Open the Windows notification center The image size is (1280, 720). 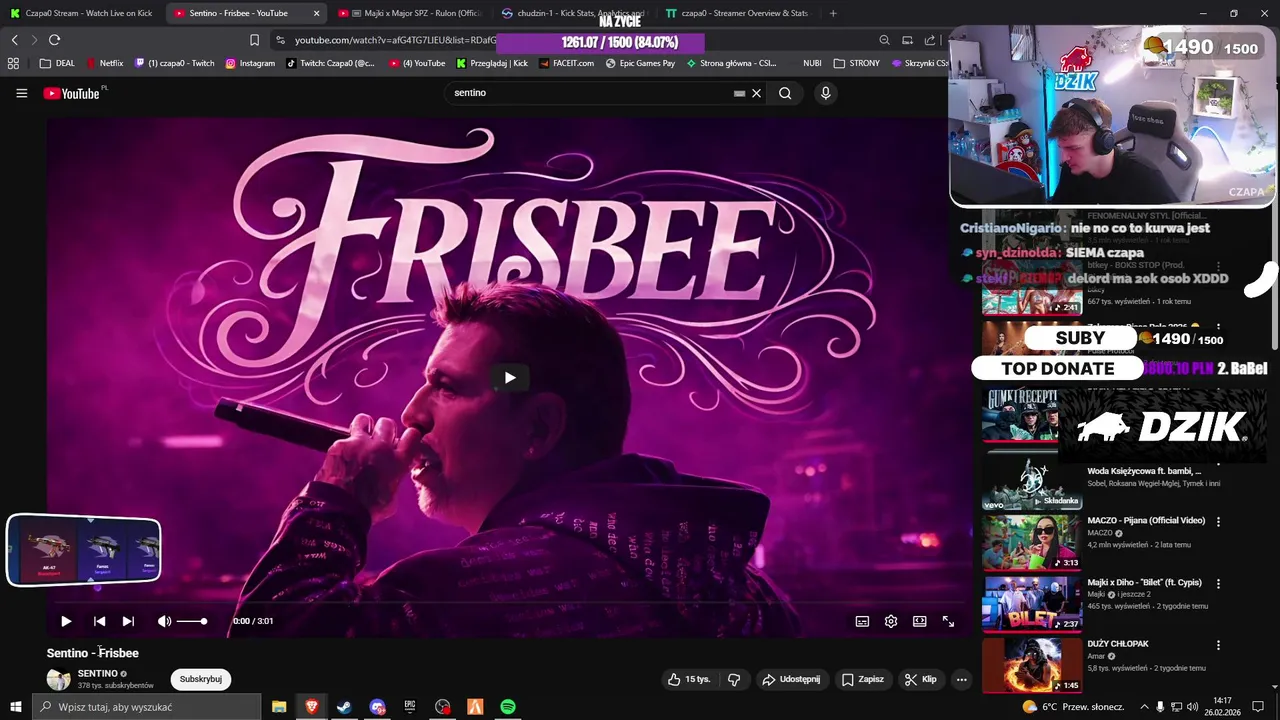coord(1258,707)
